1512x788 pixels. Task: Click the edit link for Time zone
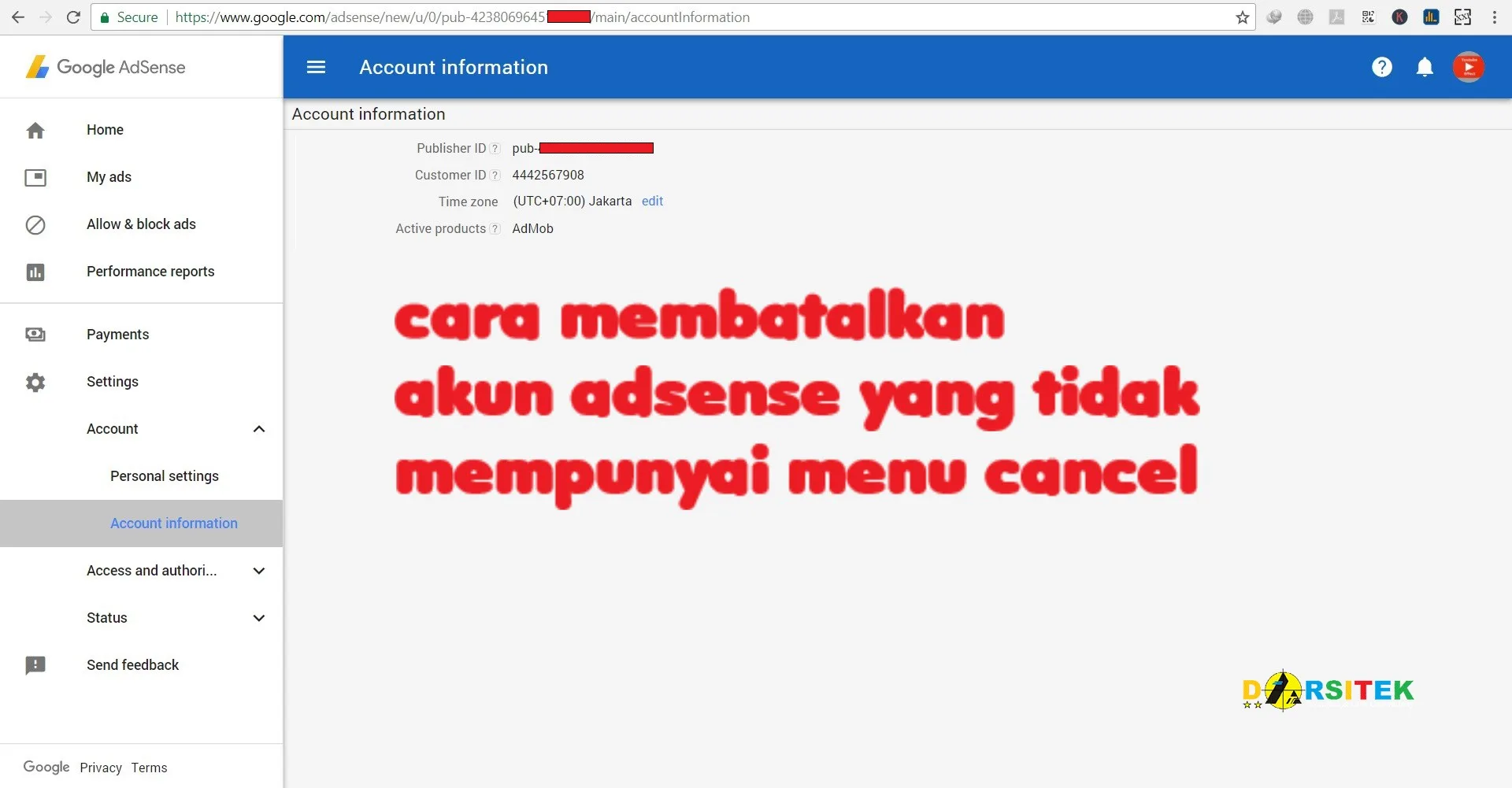coord(652,201)
